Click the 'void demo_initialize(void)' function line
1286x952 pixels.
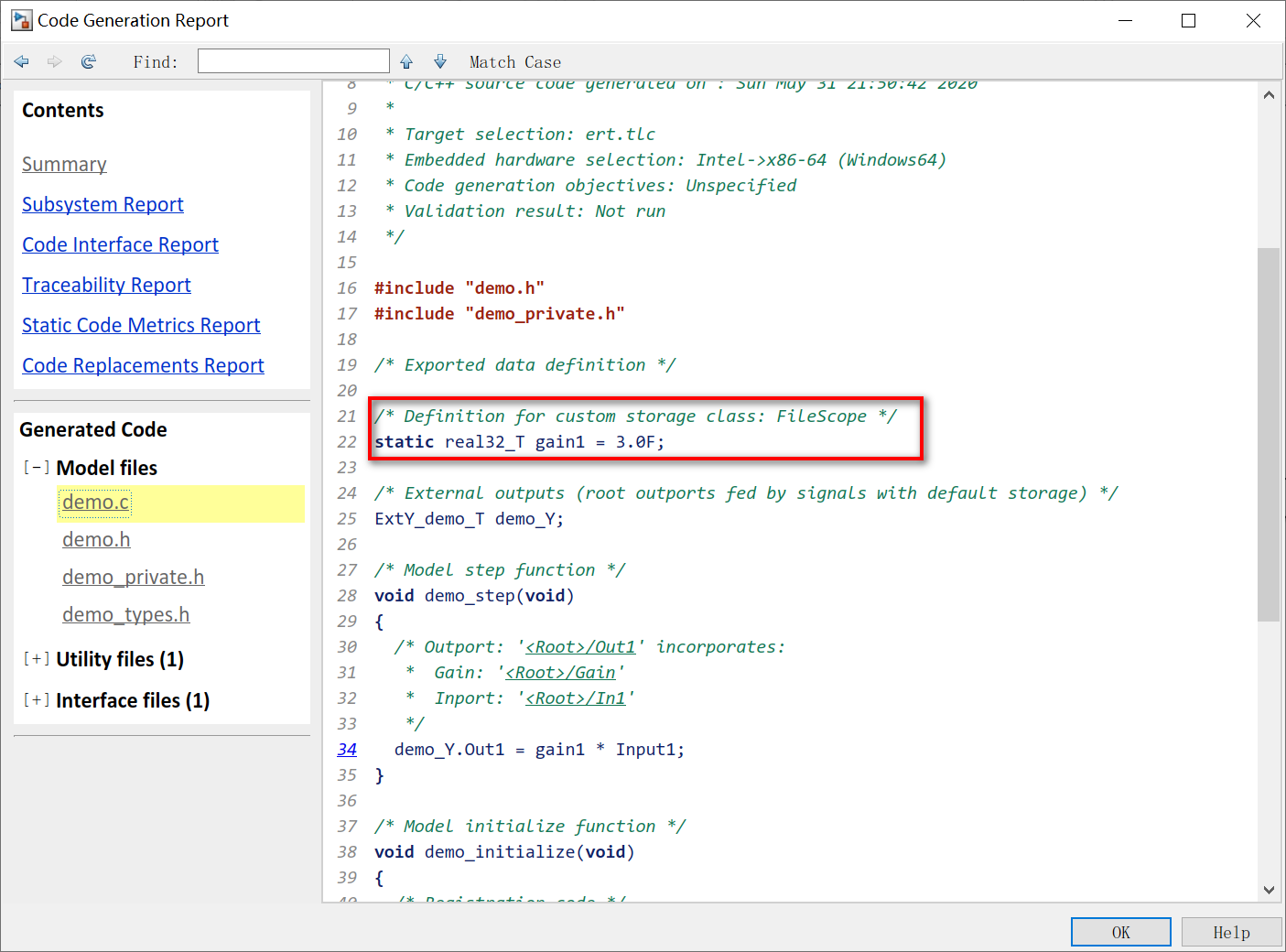click(504, 852)
